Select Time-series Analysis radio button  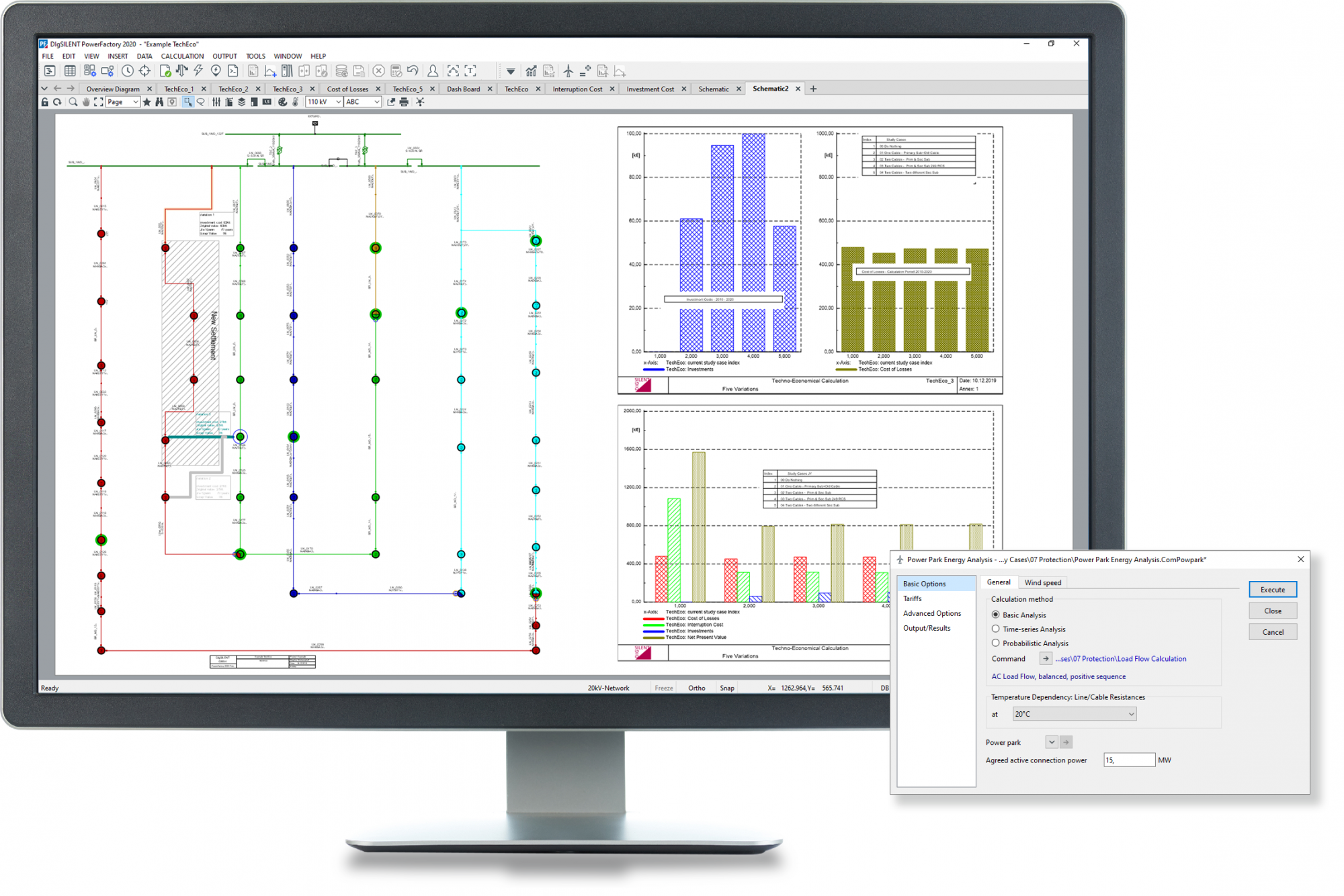995,629
